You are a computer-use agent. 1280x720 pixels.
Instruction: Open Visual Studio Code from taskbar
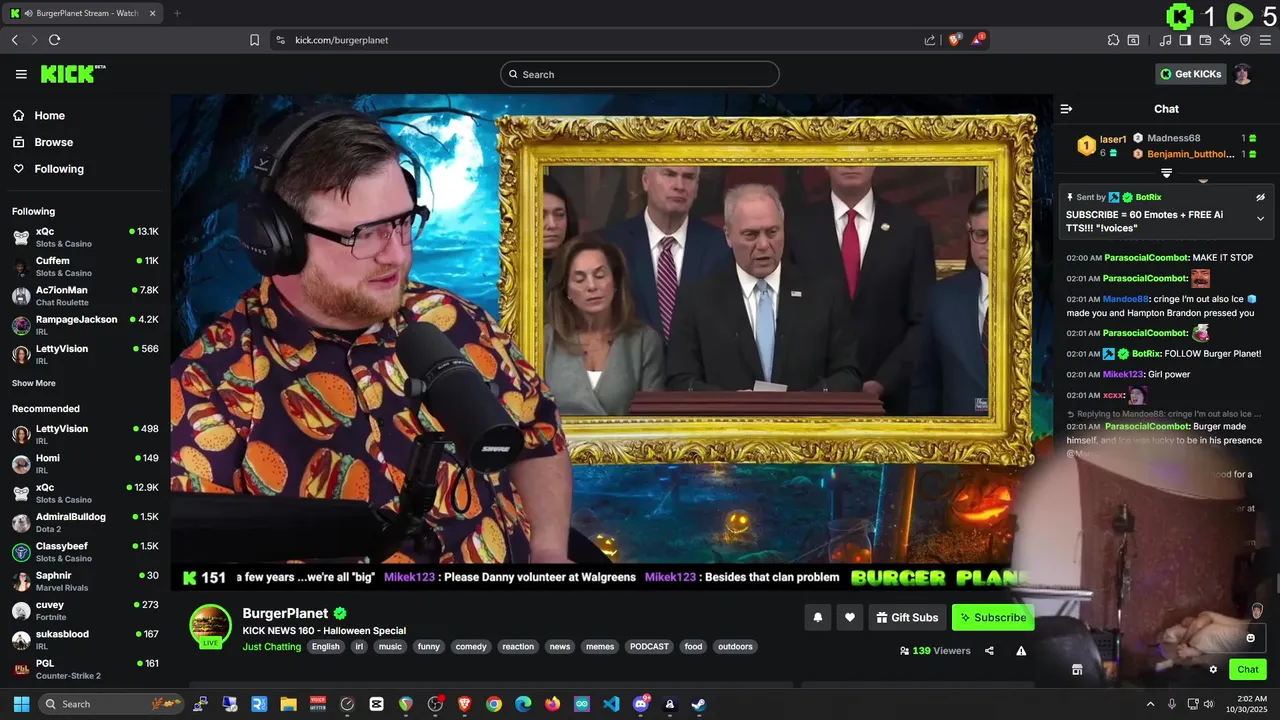(x=611, y=704)
